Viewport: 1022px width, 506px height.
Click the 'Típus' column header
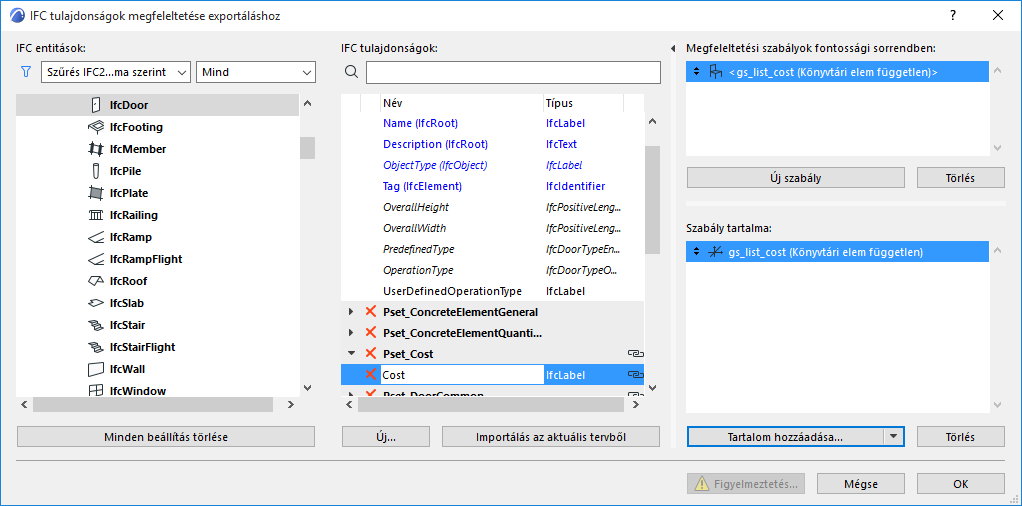(x=583, y=103)
